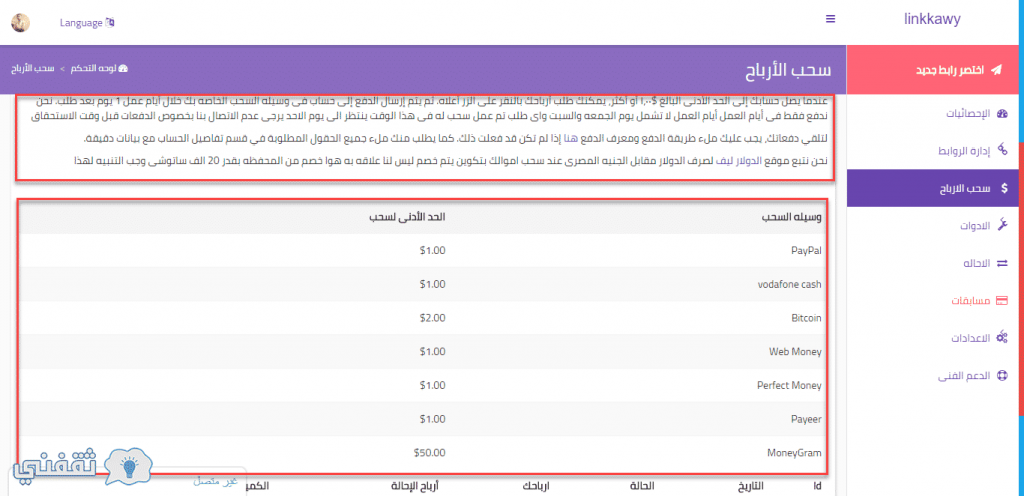
Task: Click the dashboard icon in breadcrumb
Action: 123,69
